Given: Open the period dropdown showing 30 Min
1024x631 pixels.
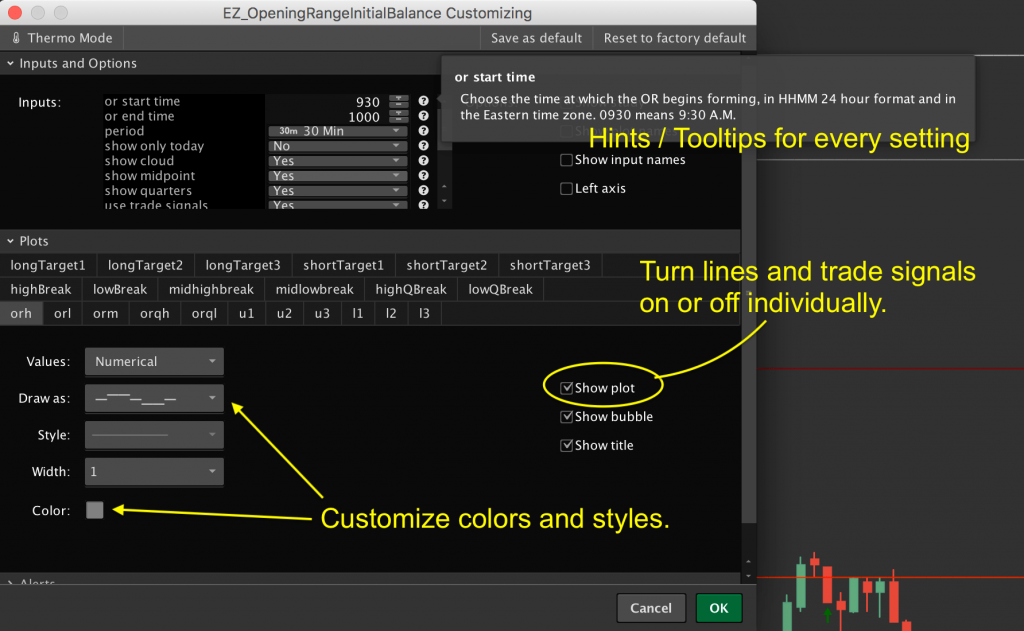Looking at the screenshot, I should pos(337,131).
